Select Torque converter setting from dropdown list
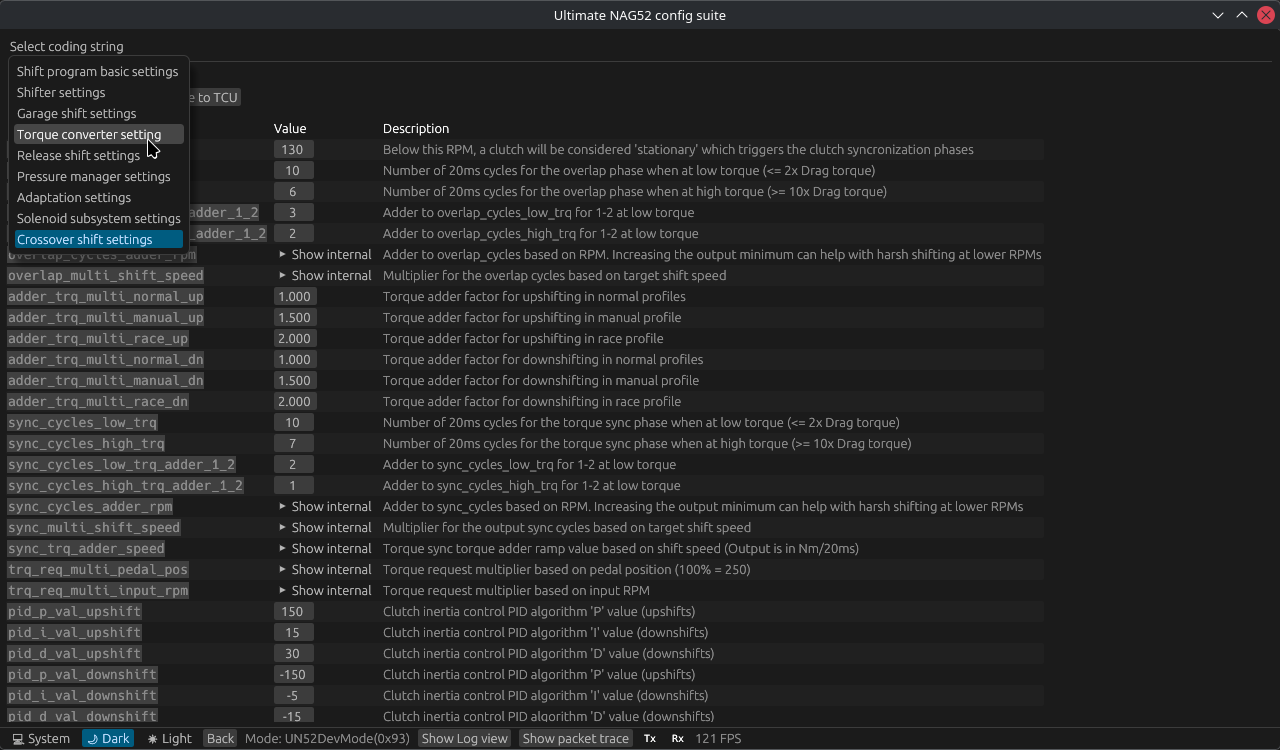1280x750 pixels. coord(89,134)
